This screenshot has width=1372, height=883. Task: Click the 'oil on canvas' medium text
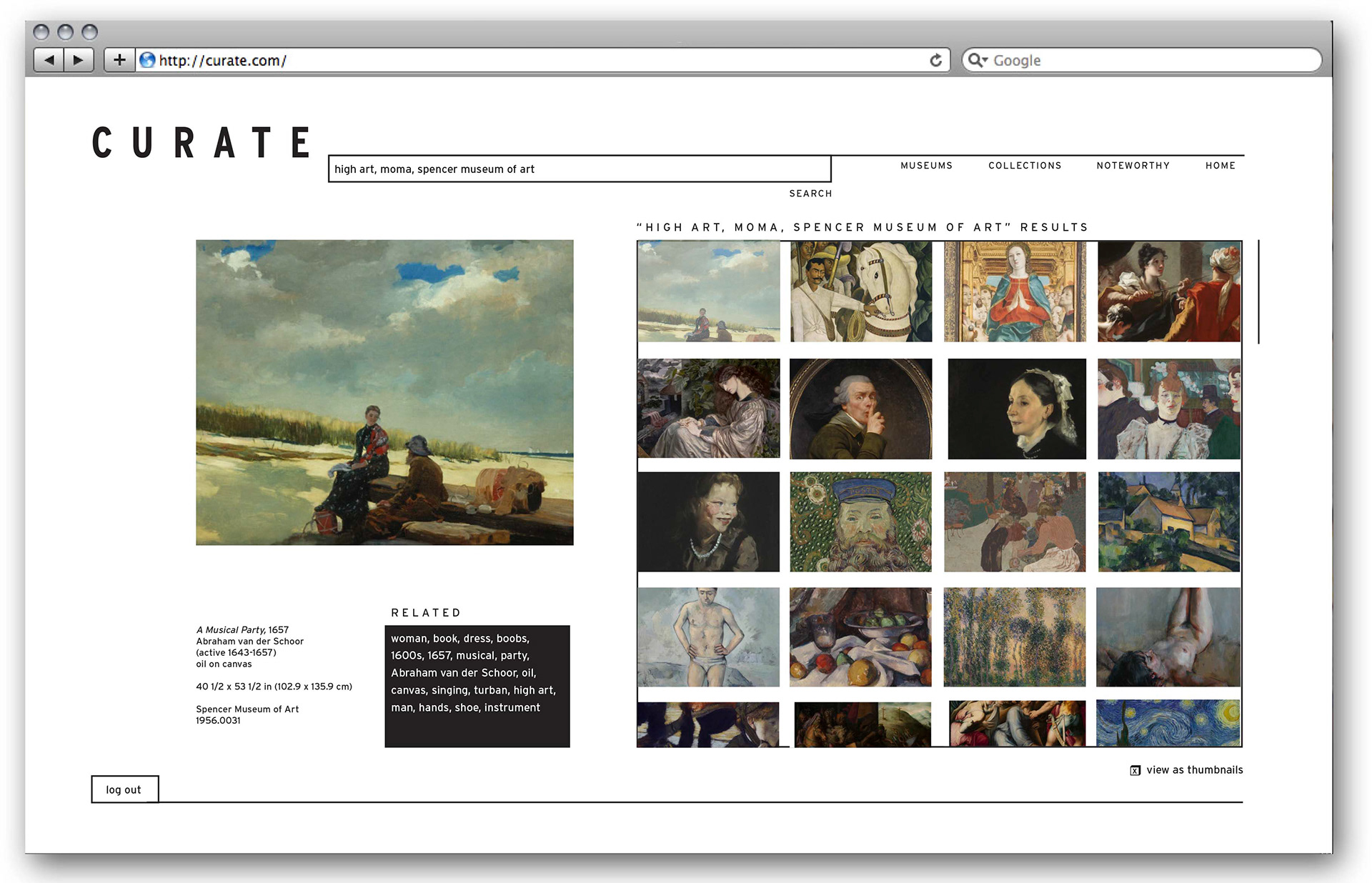click(224, 664)
